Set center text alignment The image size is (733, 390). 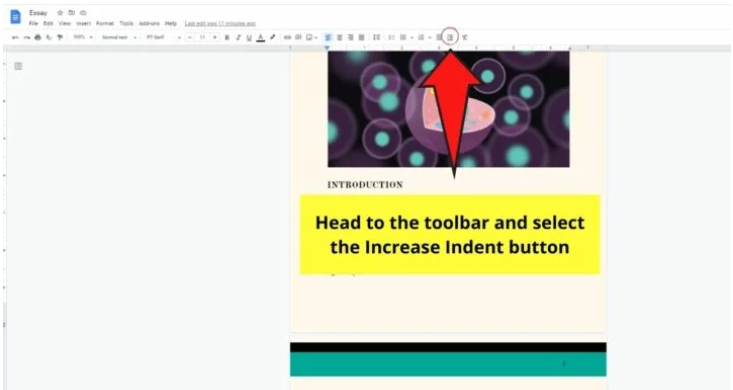pyautogui.click(x=339, y=37)
